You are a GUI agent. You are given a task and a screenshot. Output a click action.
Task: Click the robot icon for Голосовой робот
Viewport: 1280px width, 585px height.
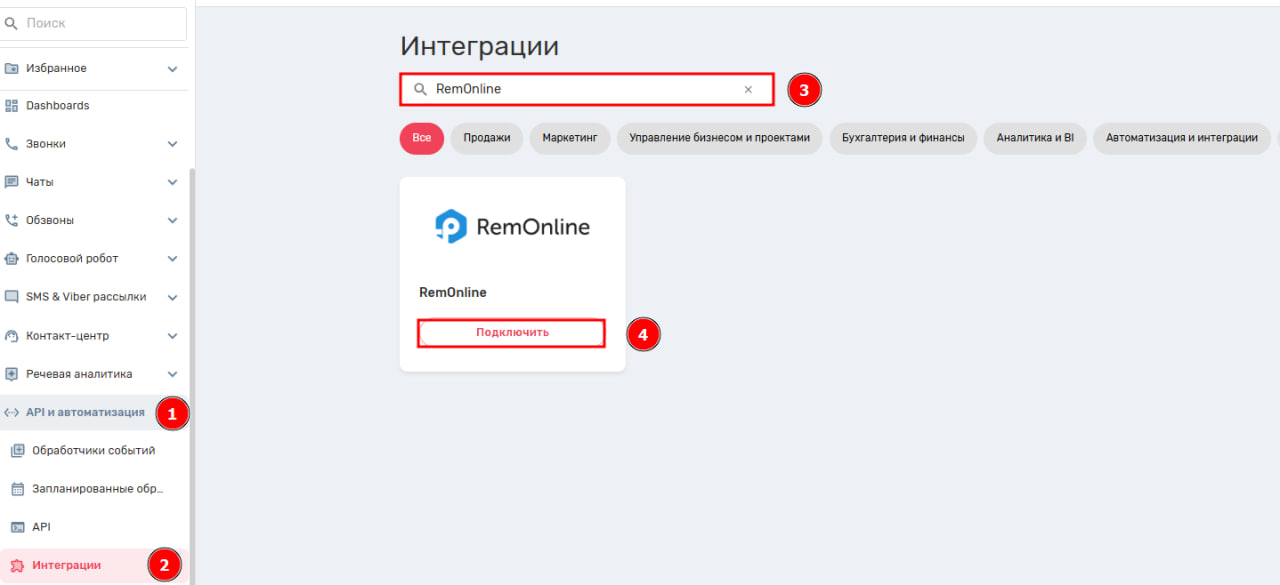click(x=12, y=259)
